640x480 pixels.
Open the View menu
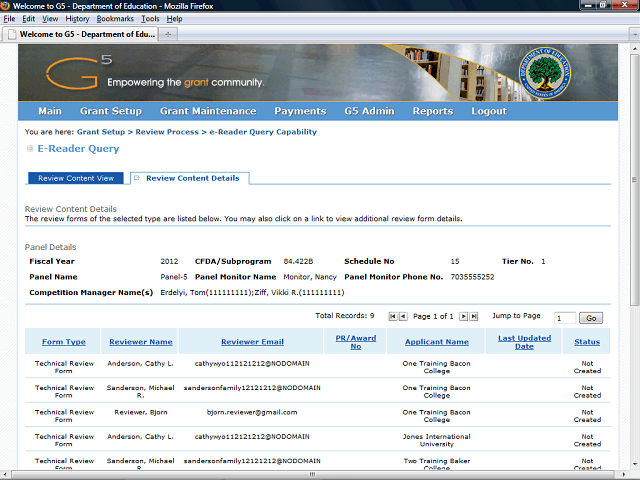(x=50, y=19)
